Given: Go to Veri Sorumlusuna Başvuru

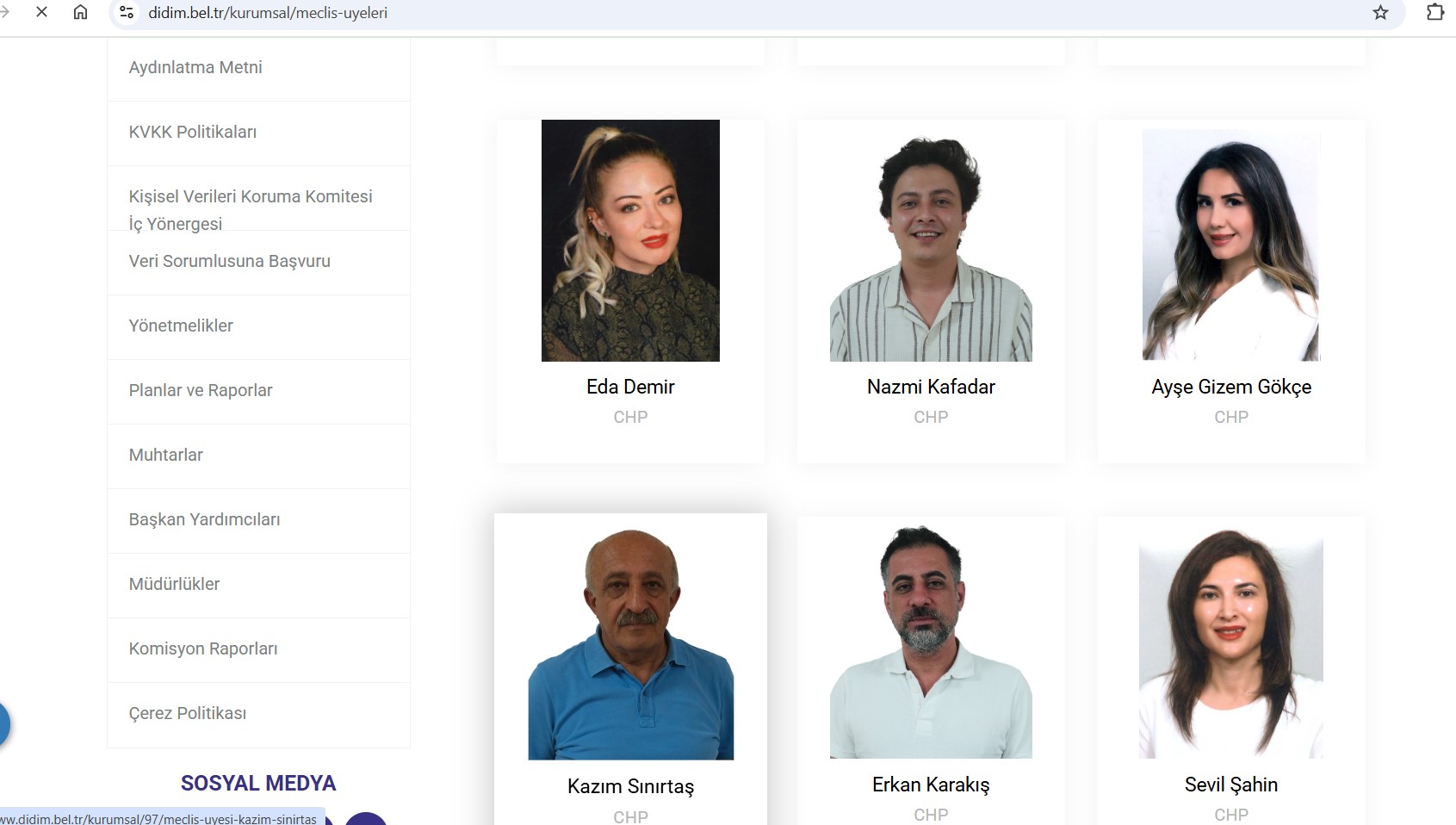Looking at the screenshot, I should [x=229, y=261].
